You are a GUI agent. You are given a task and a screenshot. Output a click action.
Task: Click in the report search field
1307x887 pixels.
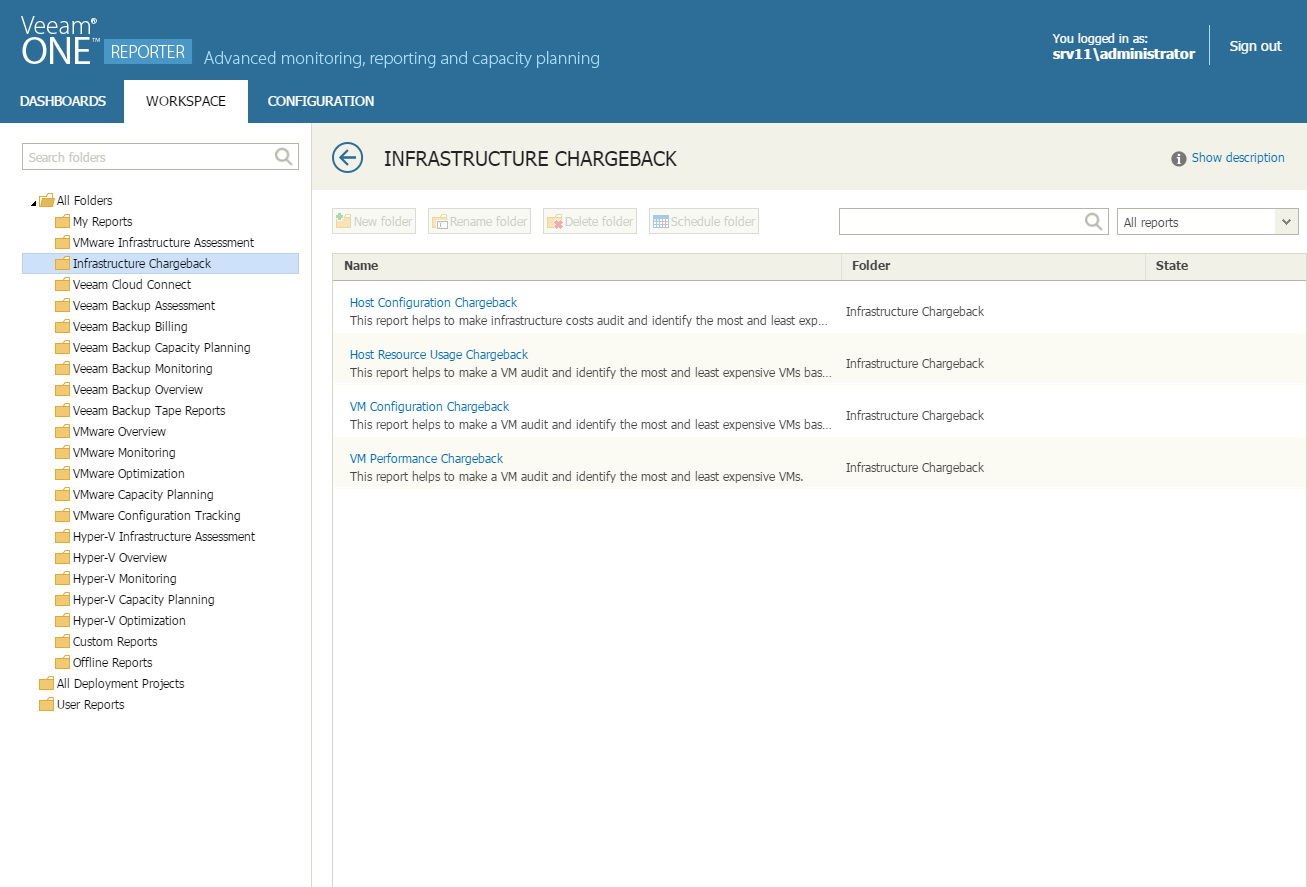tap(962, 222)
